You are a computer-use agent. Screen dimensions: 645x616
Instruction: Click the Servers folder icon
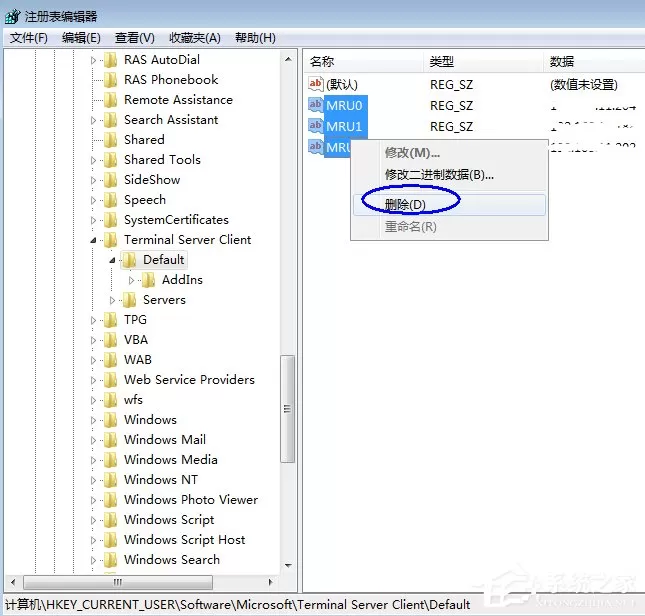pos(129,300)
